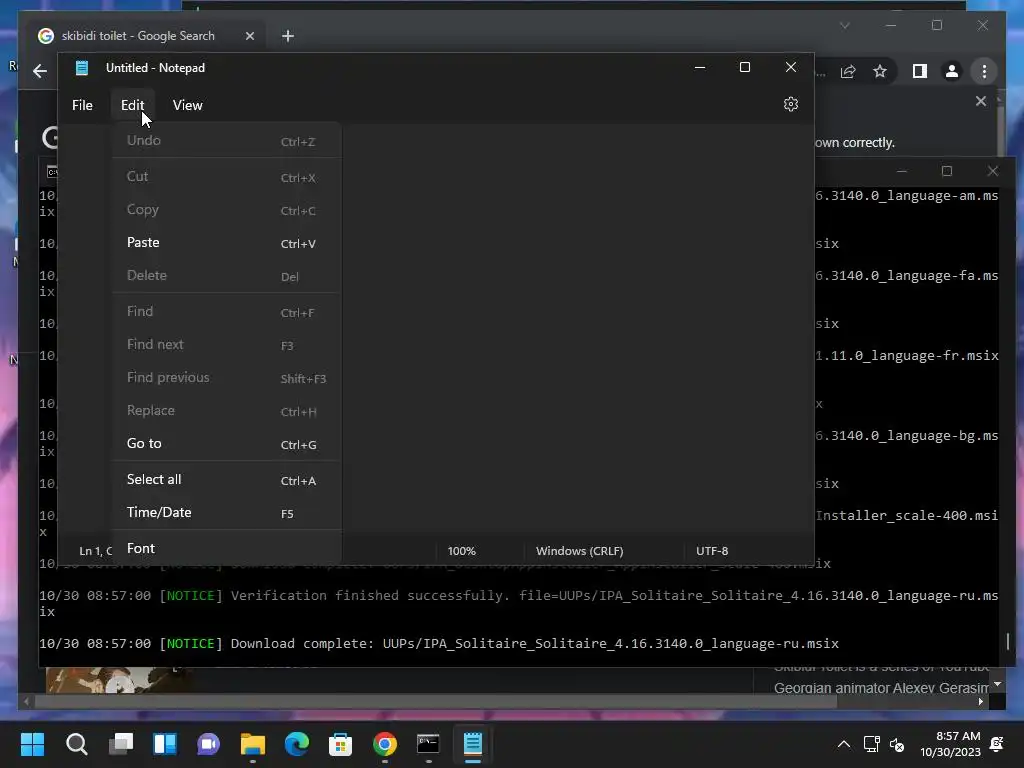Viewport: 1024px width, 768px height.
Task: Click Find next in Edit menu
Action: click(227, 345)
